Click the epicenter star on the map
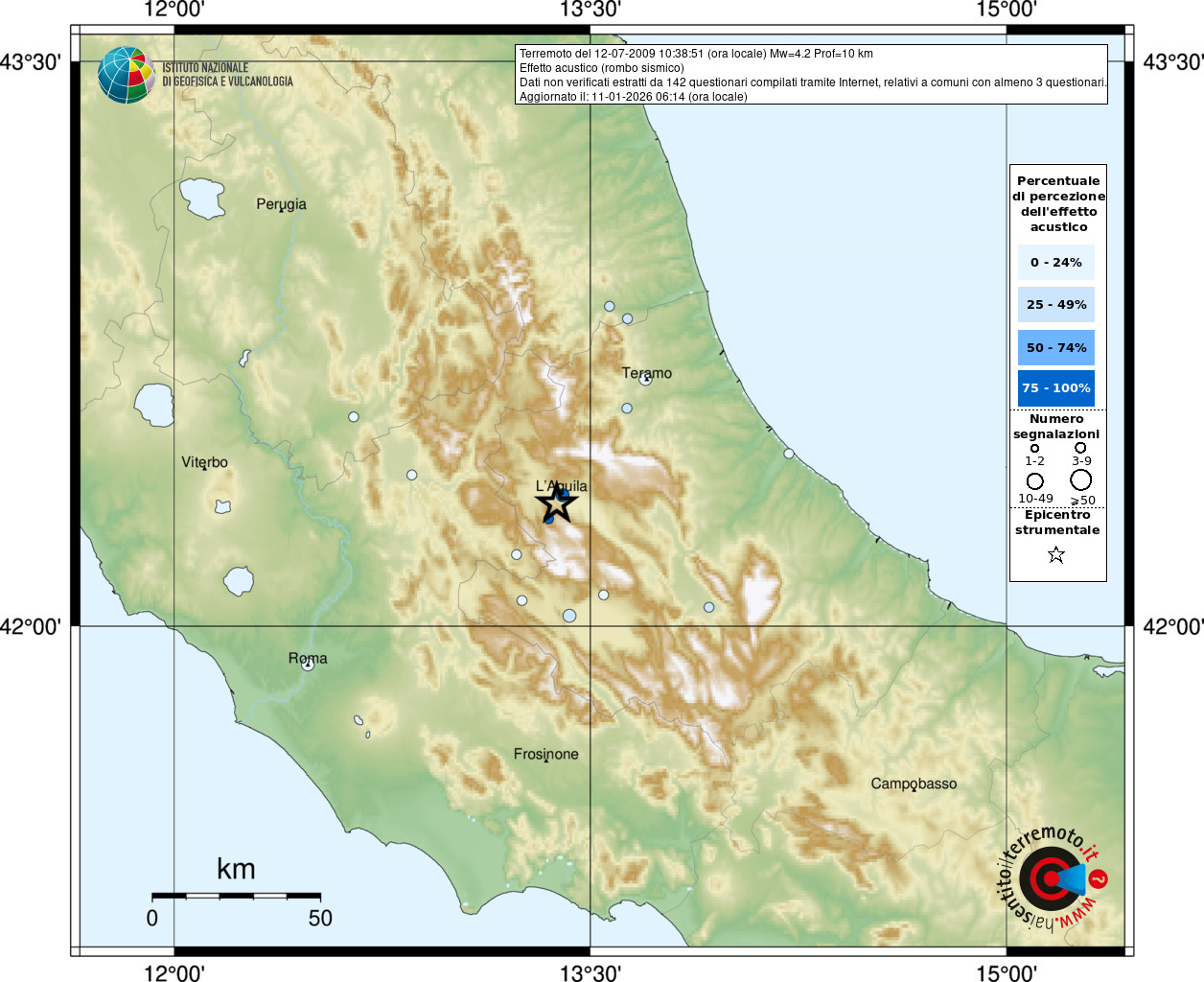The height and width of the screenshot is (982, 1204). click(x=557, y=503)
